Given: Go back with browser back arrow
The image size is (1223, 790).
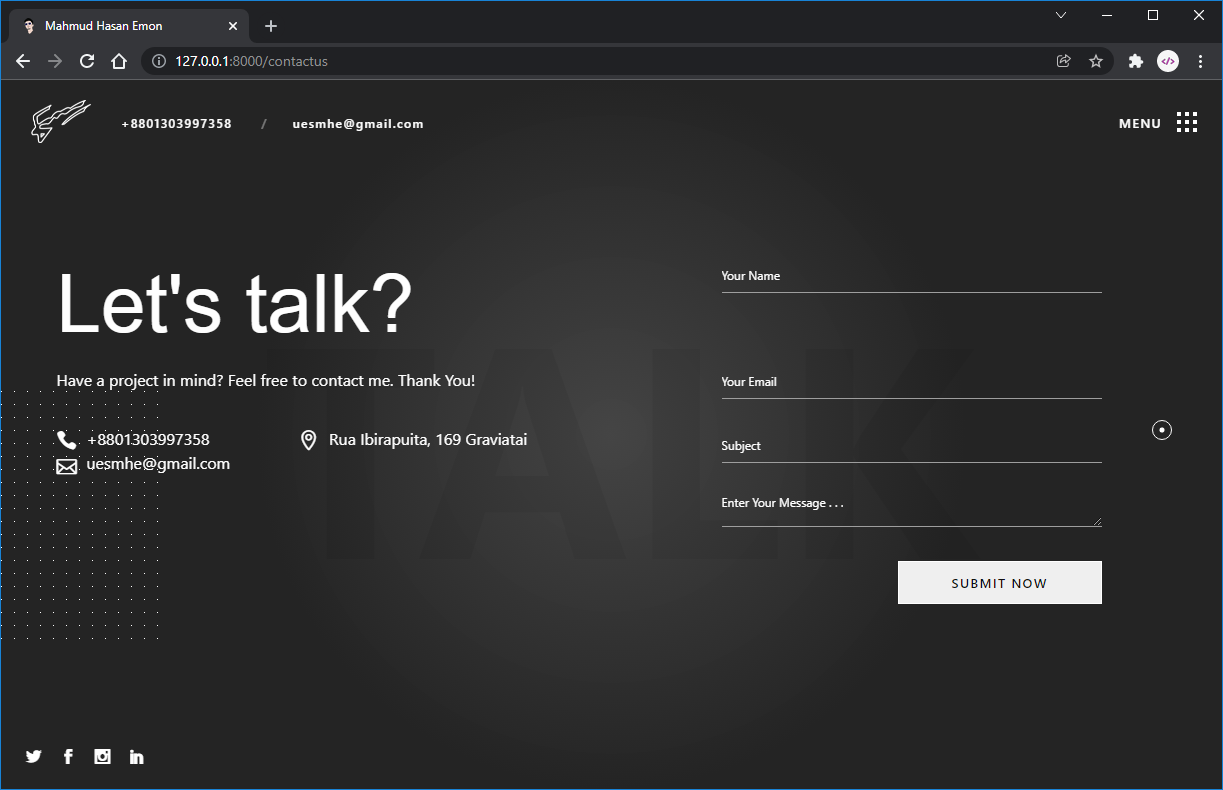Looking at the screenshot, I should [x=23, y=61].
